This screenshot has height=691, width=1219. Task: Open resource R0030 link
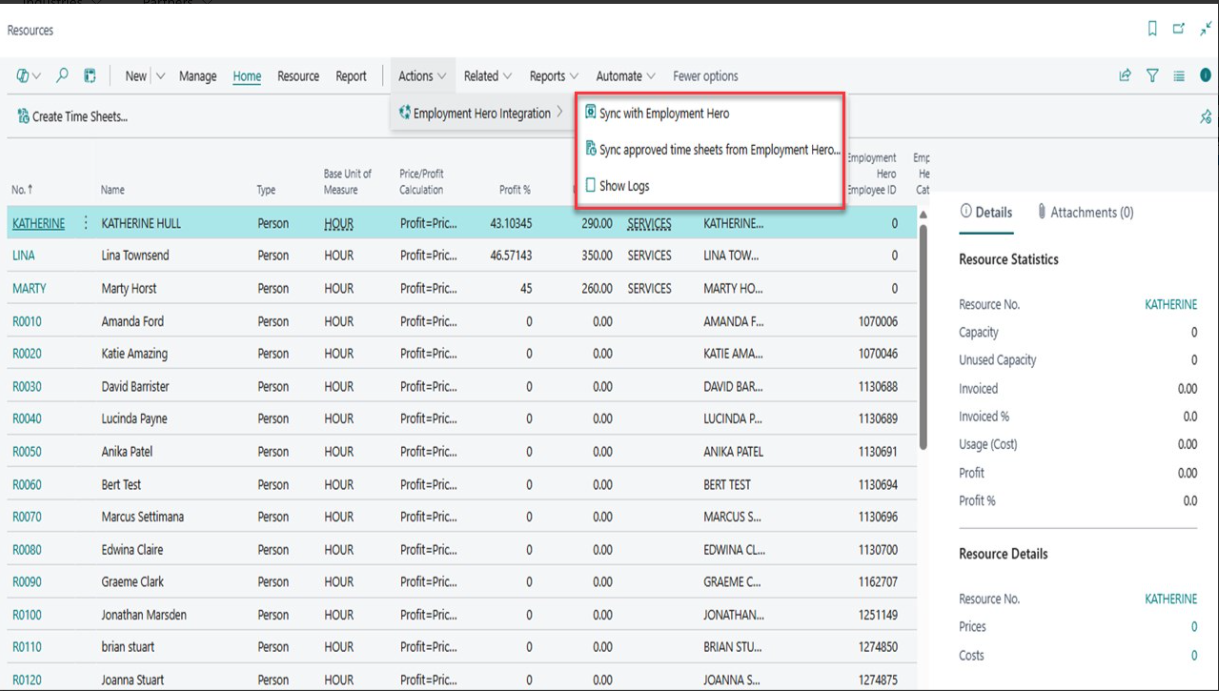[27, 387]
